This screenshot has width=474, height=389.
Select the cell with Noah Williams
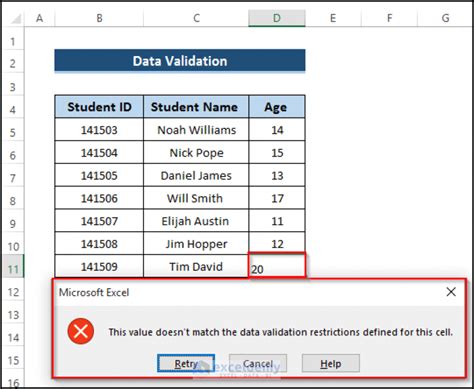click(196, 130)
